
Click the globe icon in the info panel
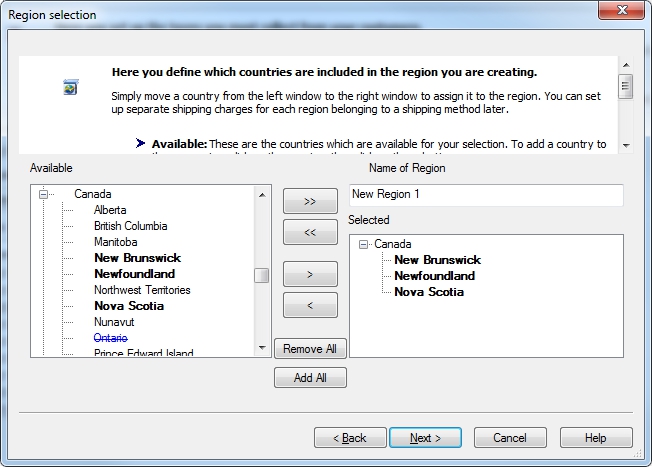point(70,88)
